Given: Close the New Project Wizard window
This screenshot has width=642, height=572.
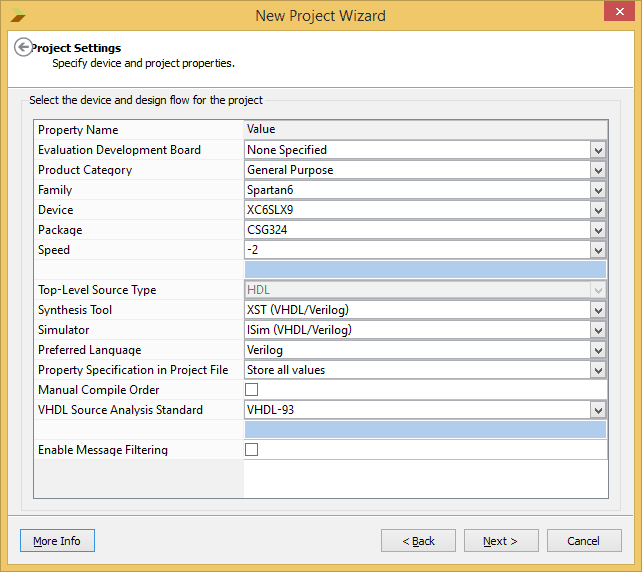Looking at the screenshot, I should (x=619, y=14).
